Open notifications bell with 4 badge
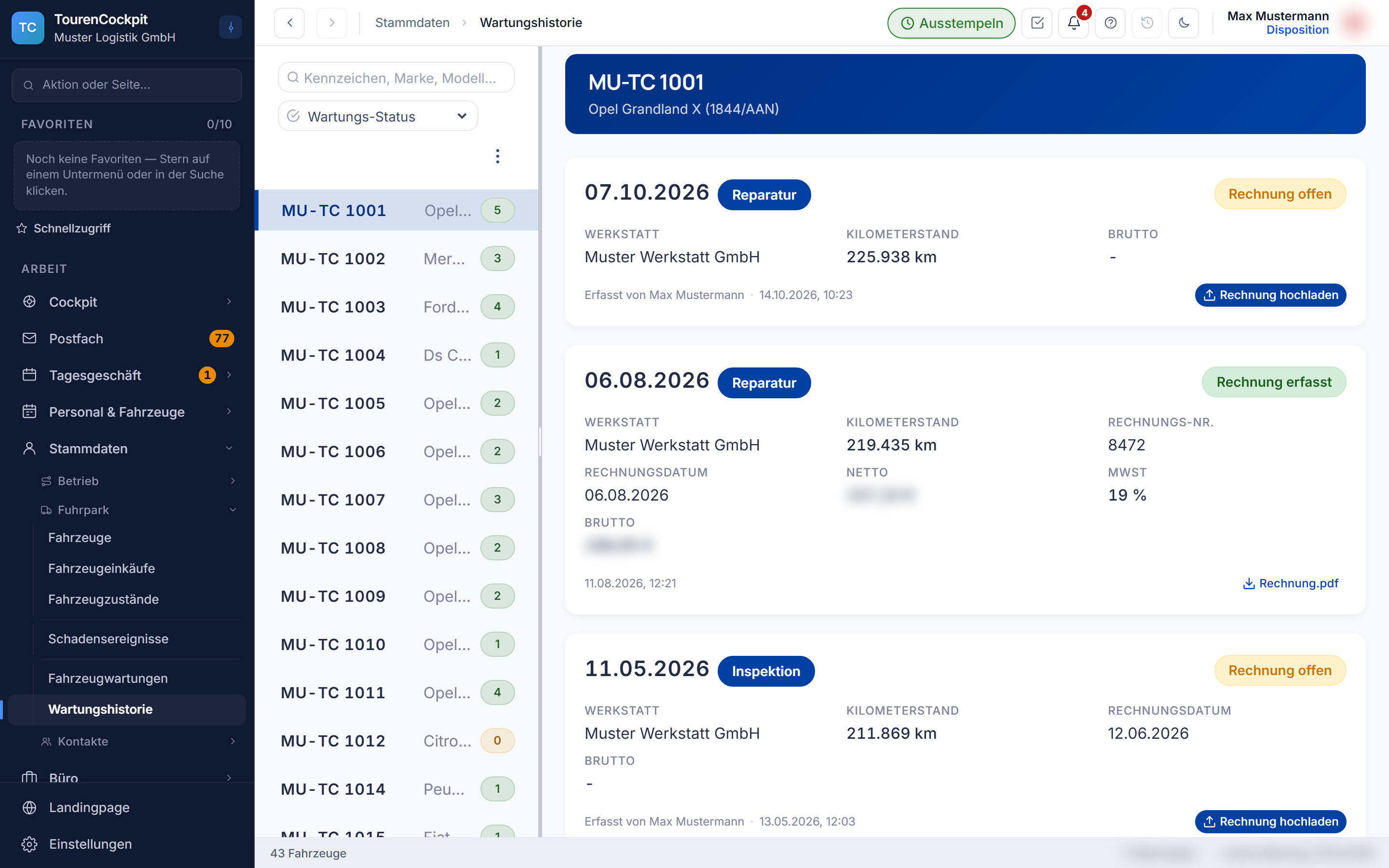The image size is (1389, 868). click(x=1074, y=23)
